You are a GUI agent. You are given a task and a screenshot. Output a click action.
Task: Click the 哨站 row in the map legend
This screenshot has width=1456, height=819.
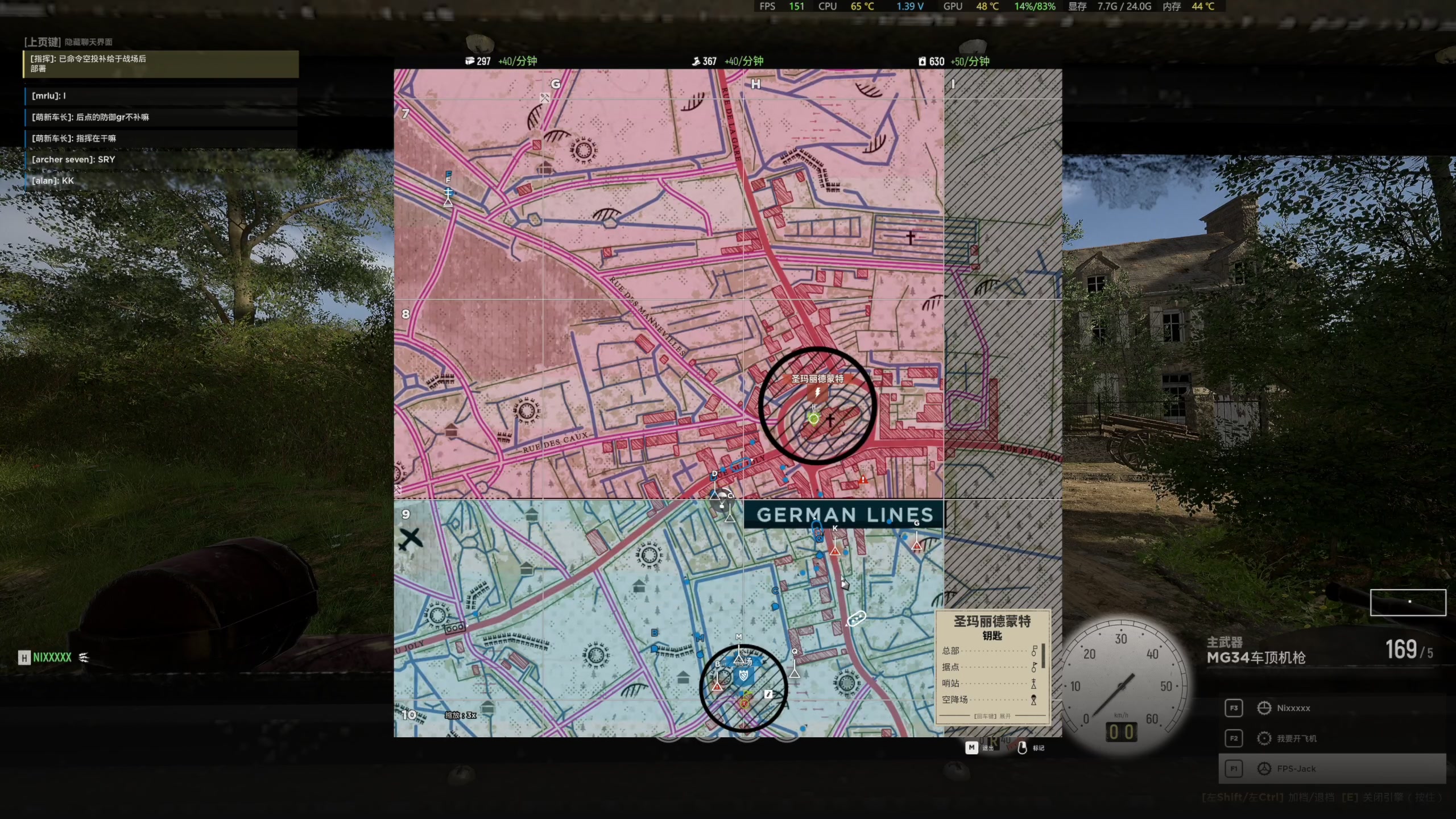point(990,683)
